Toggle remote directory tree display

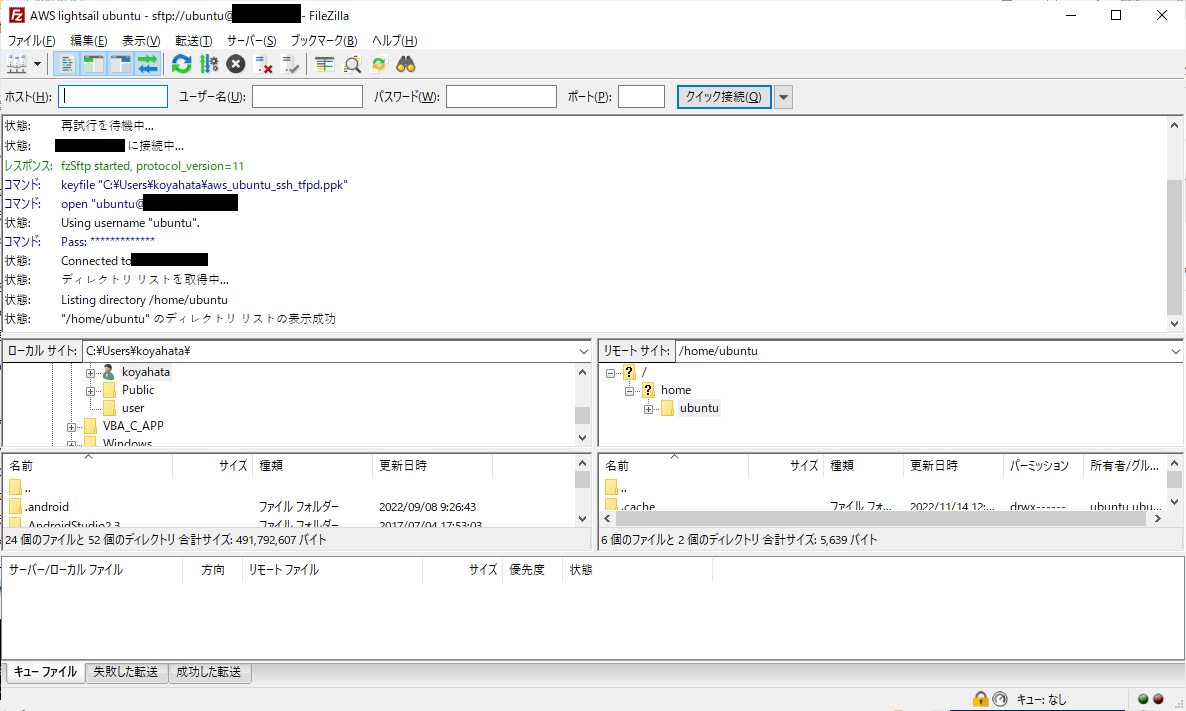pyautogui.click(x=120, y=64)
